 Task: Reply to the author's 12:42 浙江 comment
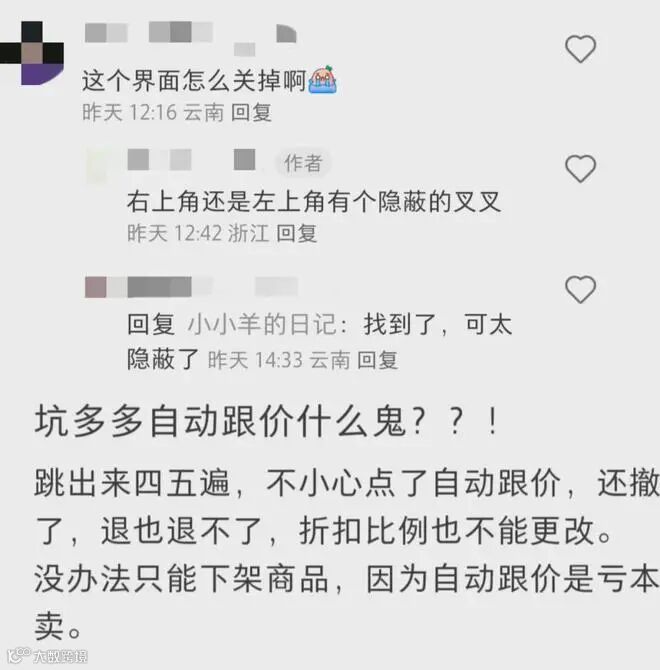(x=296, y=234)
